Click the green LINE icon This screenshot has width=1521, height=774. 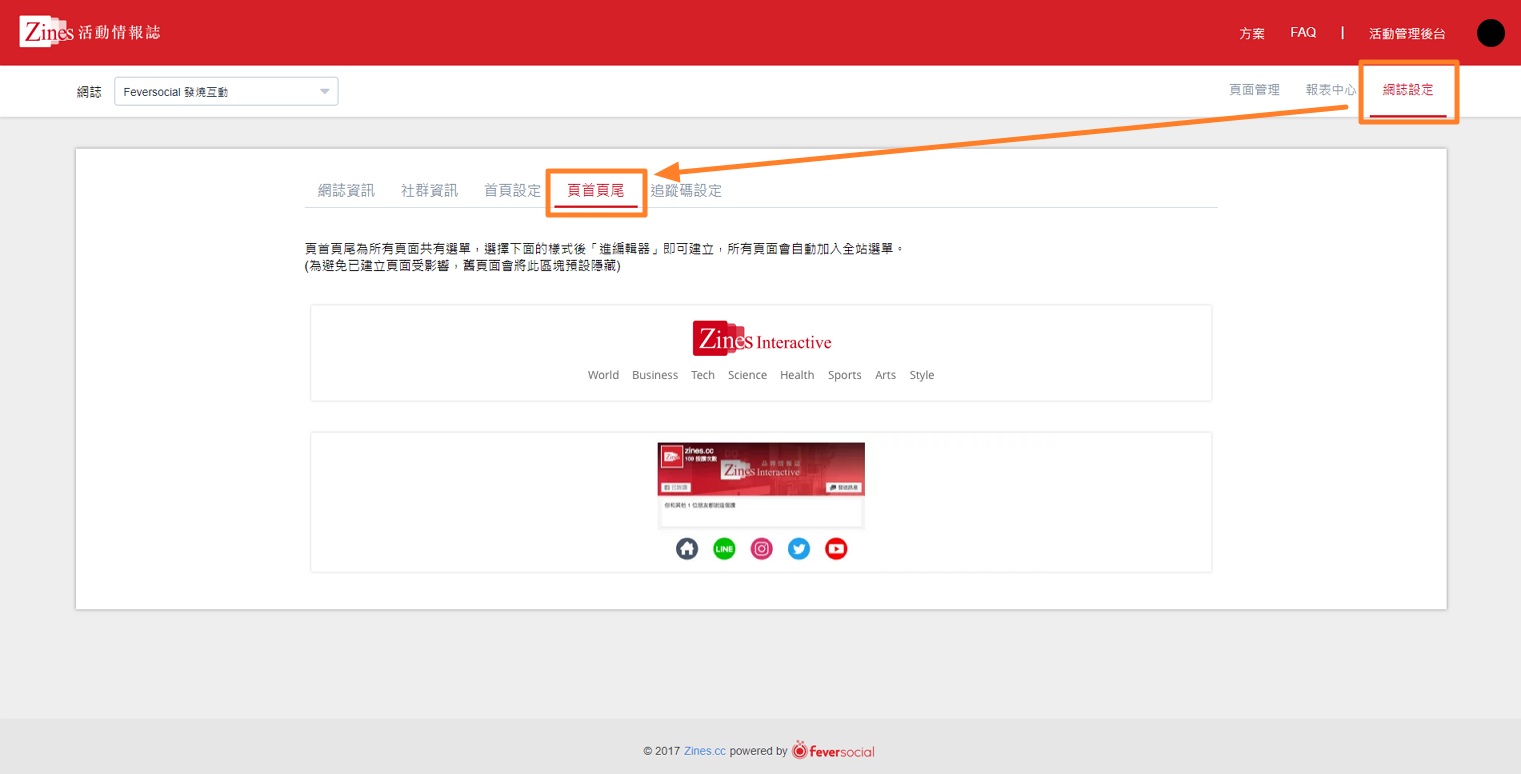(724, 549)
